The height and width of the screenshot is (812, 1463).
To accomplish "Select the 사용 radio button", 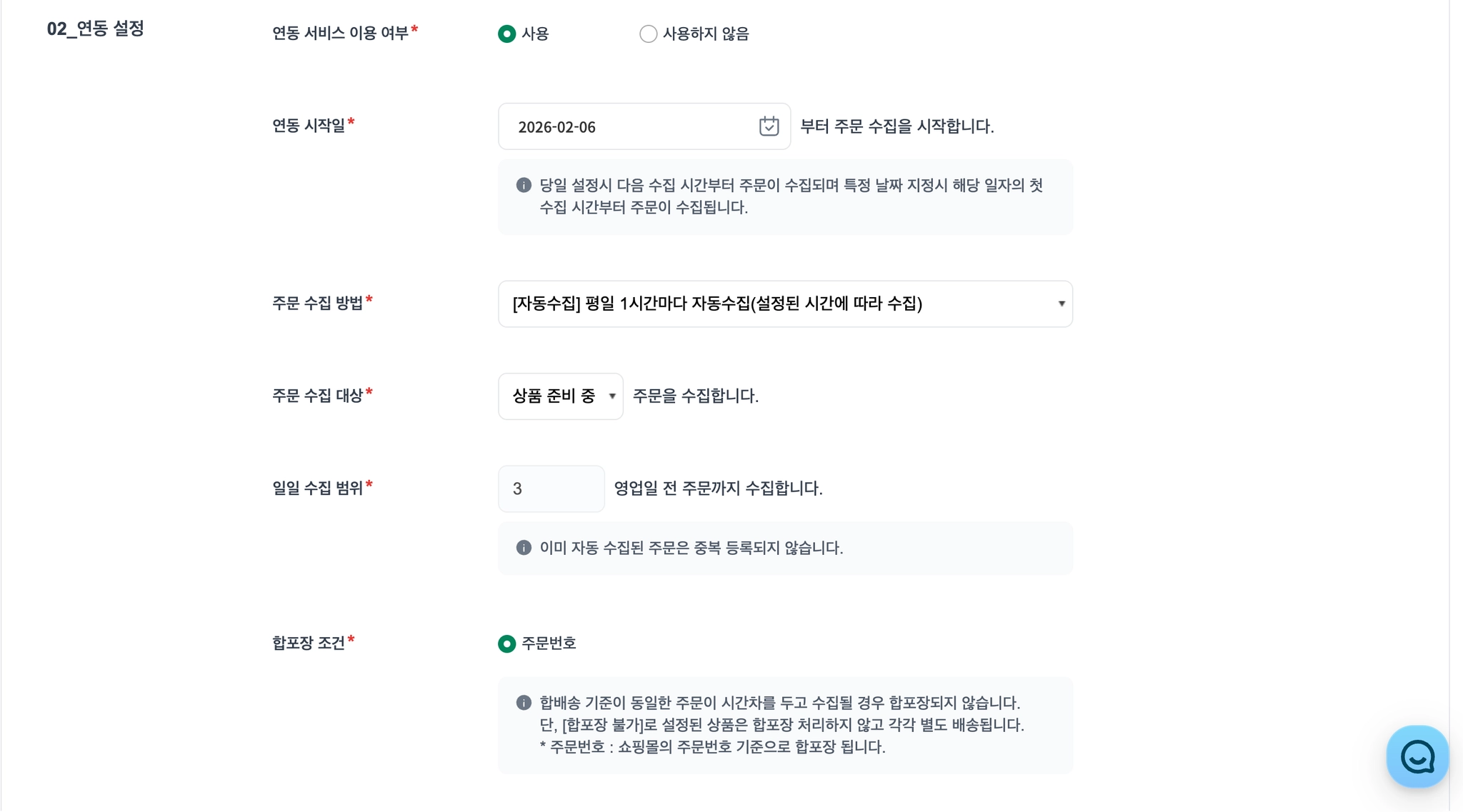I will 506,34.
